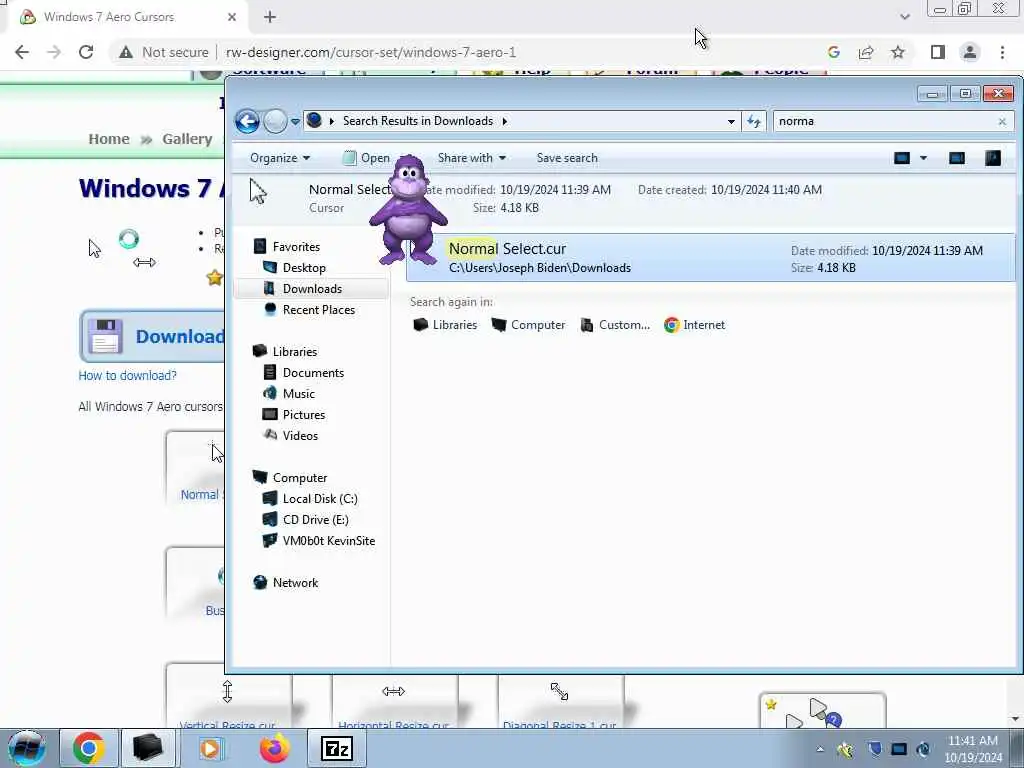Click Chrome back arrow
This screenshot has width=1024, height=768.
tap(22, 52)
